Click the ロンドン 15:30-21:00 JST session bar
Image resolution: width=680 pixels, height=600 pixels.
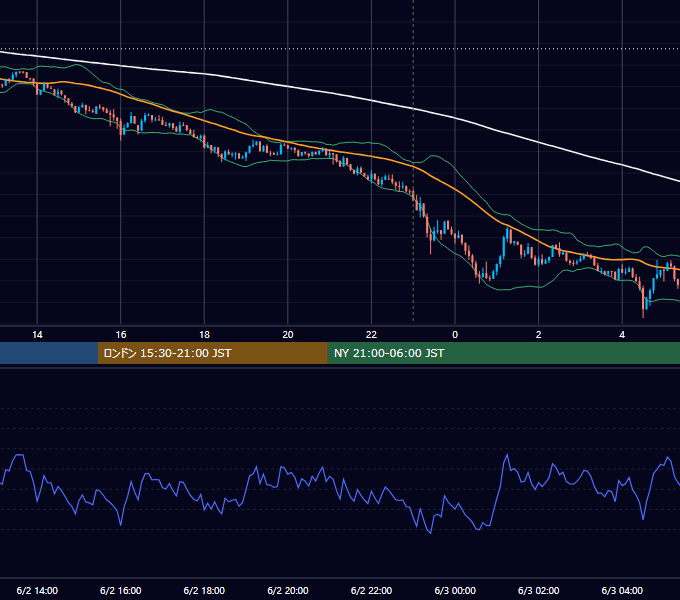(212, 353)
